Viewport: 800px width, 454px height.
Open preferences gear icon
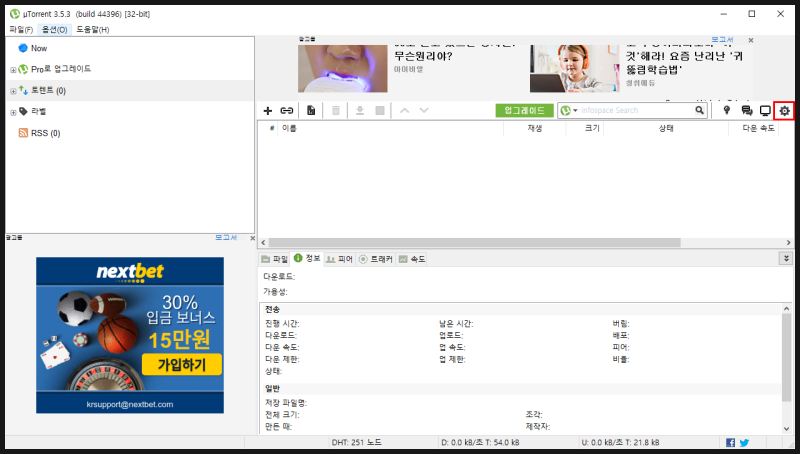784,111
